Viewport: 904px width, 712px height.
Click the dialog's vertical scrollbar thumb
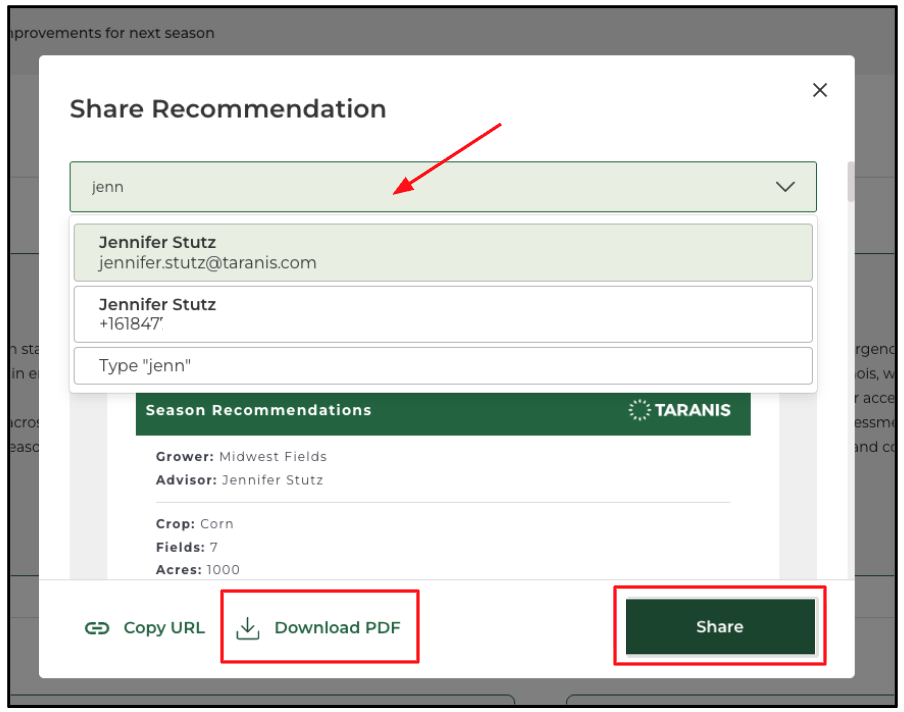[851, 182]
